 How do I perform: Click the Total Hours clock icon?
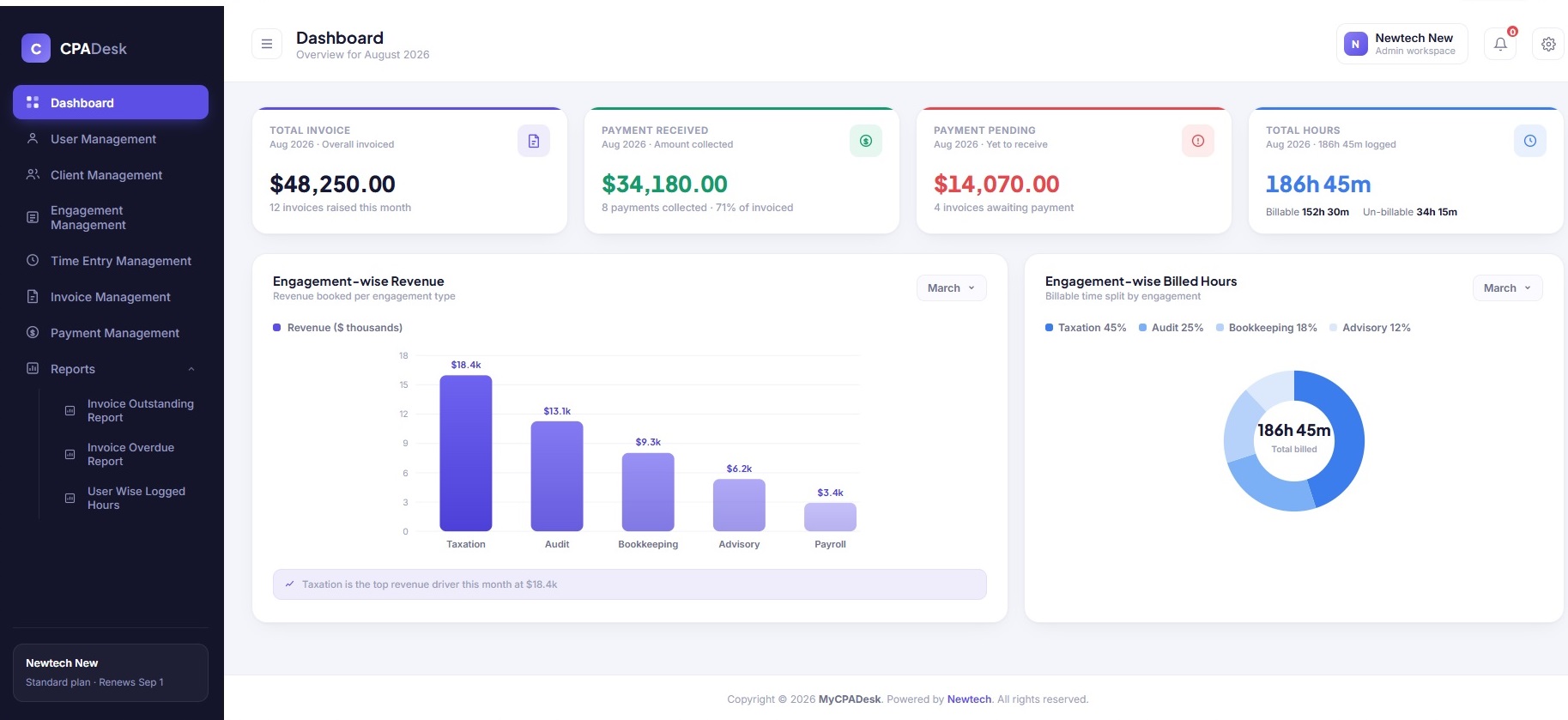1530,141
